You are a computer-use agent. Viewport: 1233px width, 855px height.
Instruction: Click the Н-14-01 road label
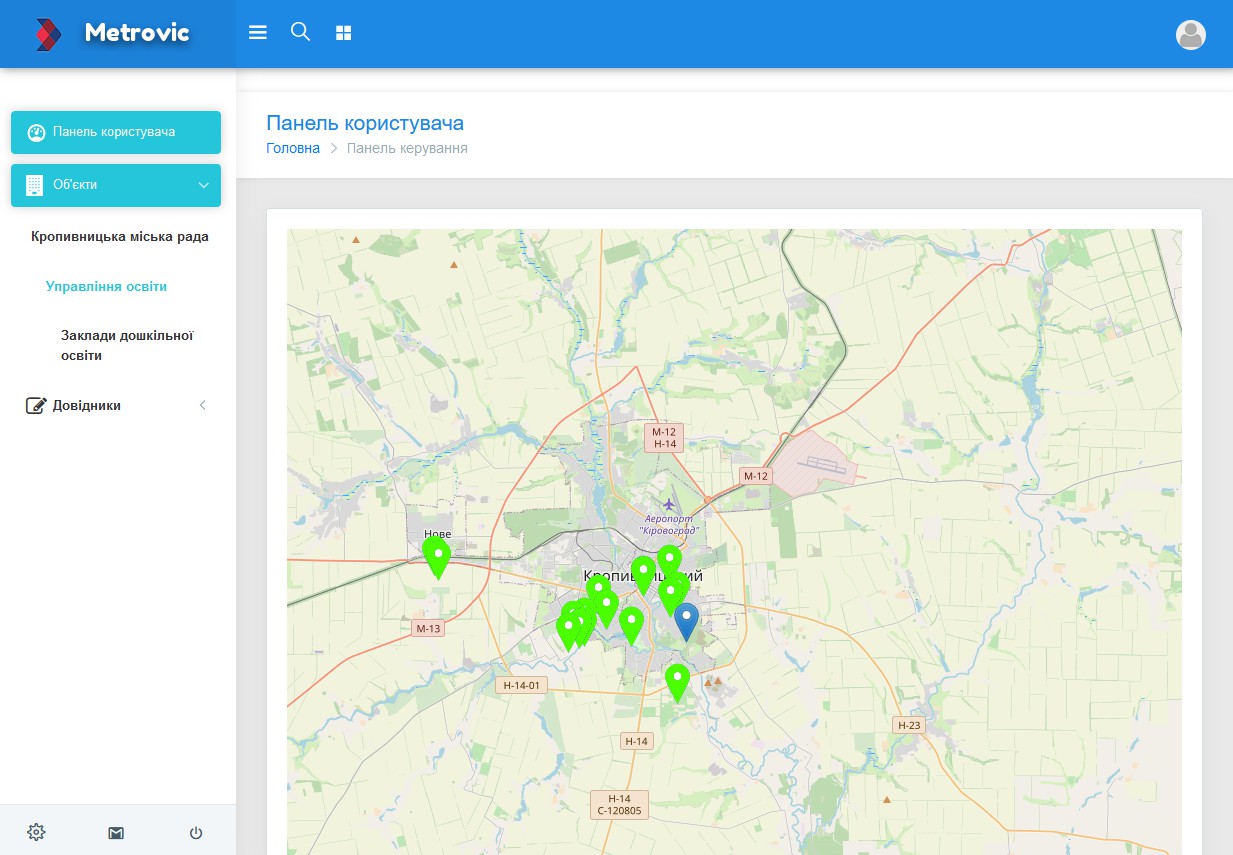(x=521, y=685)
